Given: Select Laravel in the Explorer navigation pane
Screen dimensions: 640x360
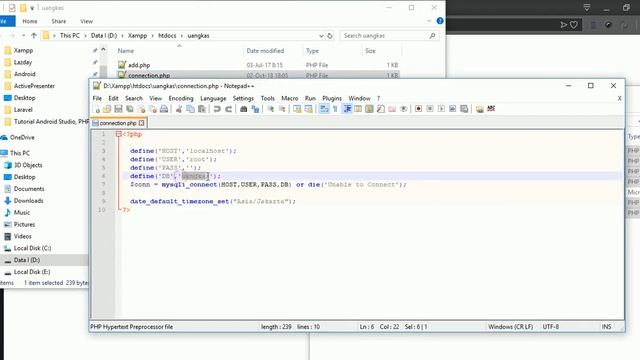Looking at the screenshot, I should point(23,110).
